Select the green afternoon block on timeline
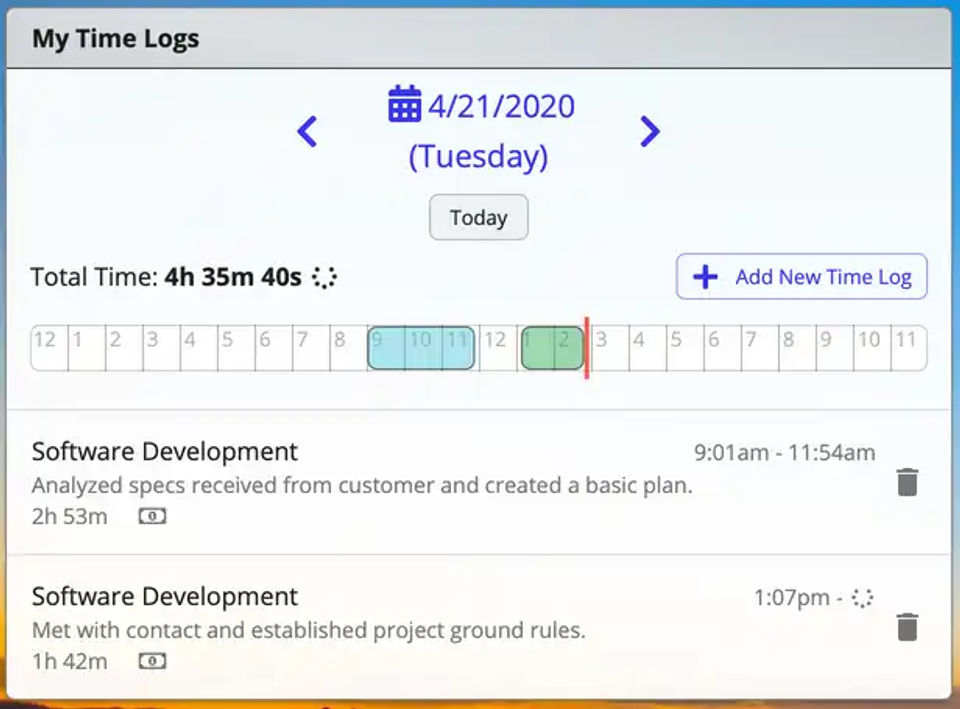The width and height of the screenshot is (960, 709). click(x=552, y=348)
